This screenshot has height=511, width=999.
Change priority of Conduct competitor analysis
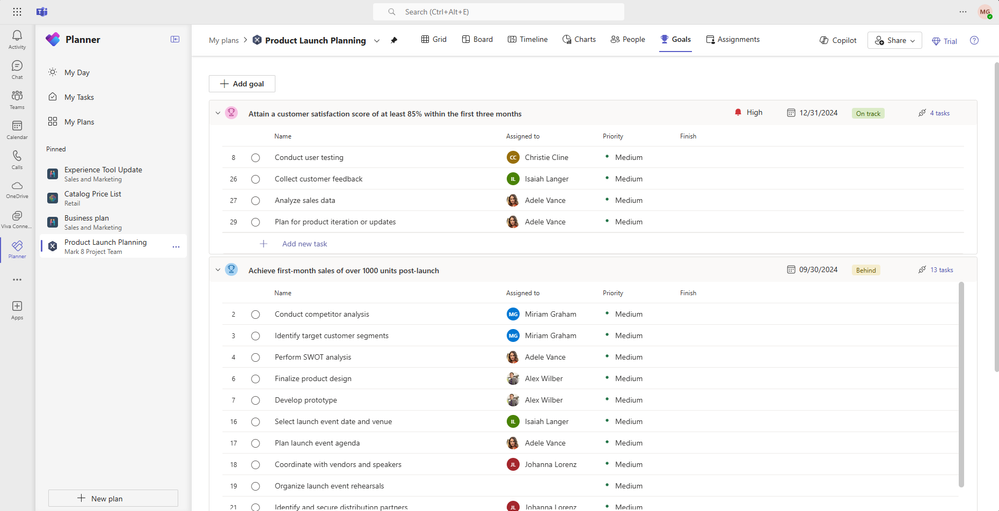coord(624,314)
